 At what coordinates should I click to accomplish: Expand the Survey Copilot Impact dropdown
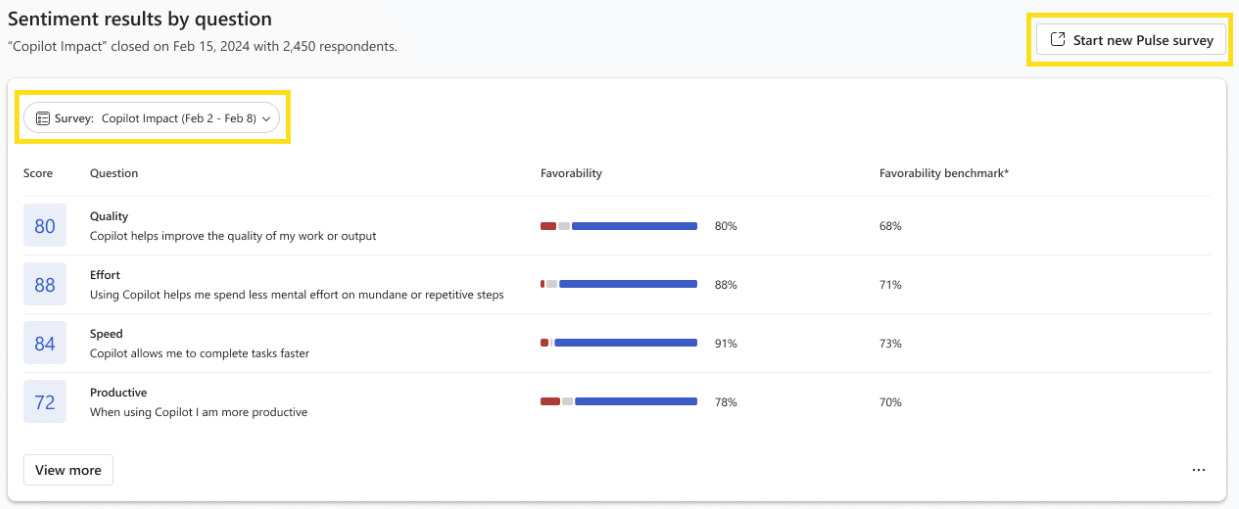[152, 118]
